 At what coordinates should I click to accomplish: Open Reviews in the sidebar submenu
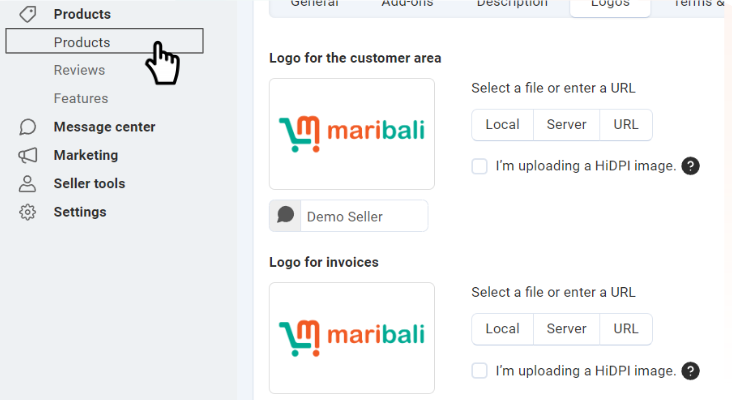(79, 70)
